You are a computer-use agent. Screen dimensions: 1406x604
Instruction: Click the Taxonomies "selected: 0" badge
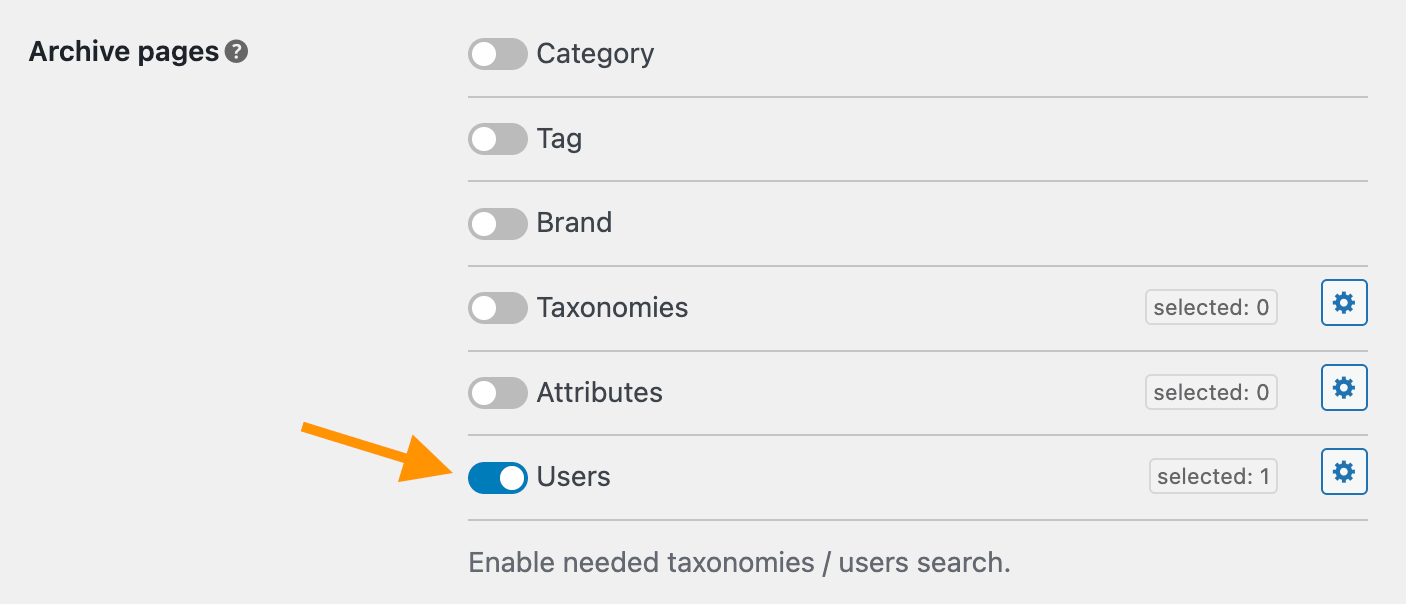click(x=1211, y=308)
